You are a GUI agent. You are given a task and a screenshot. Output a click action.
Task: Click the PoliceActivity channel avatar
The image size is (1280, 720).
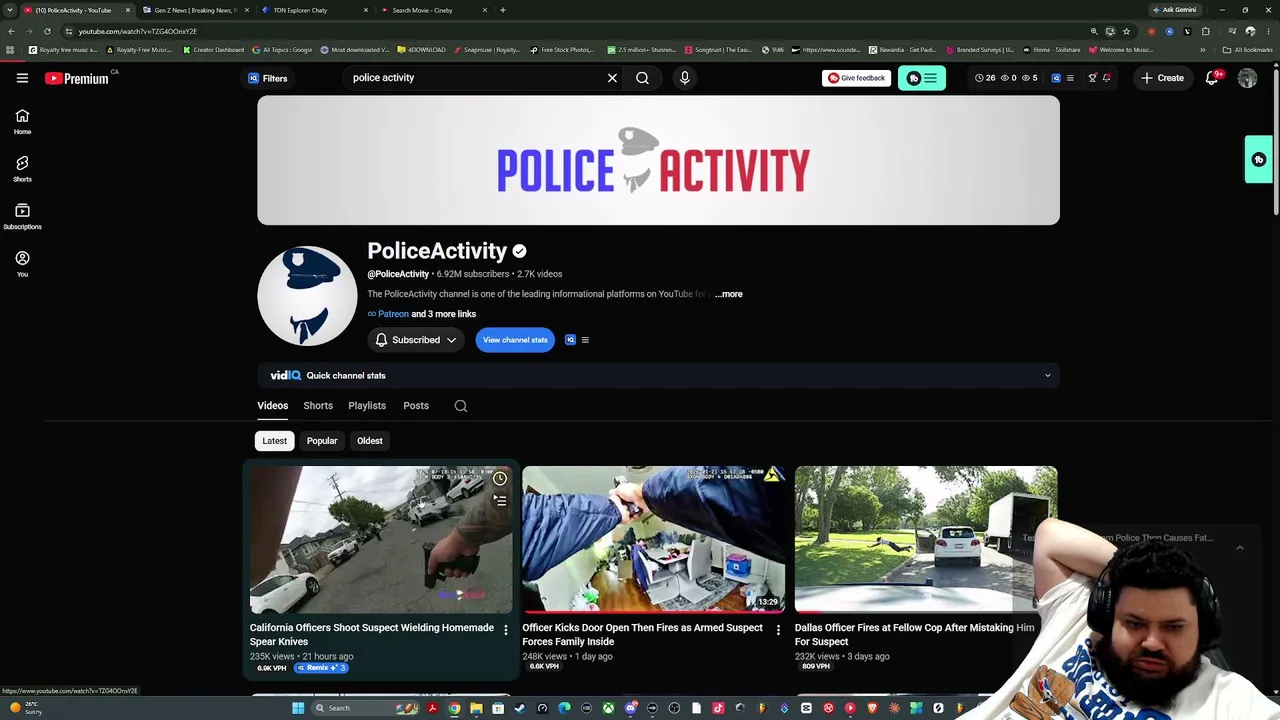(x=307, y=296)
